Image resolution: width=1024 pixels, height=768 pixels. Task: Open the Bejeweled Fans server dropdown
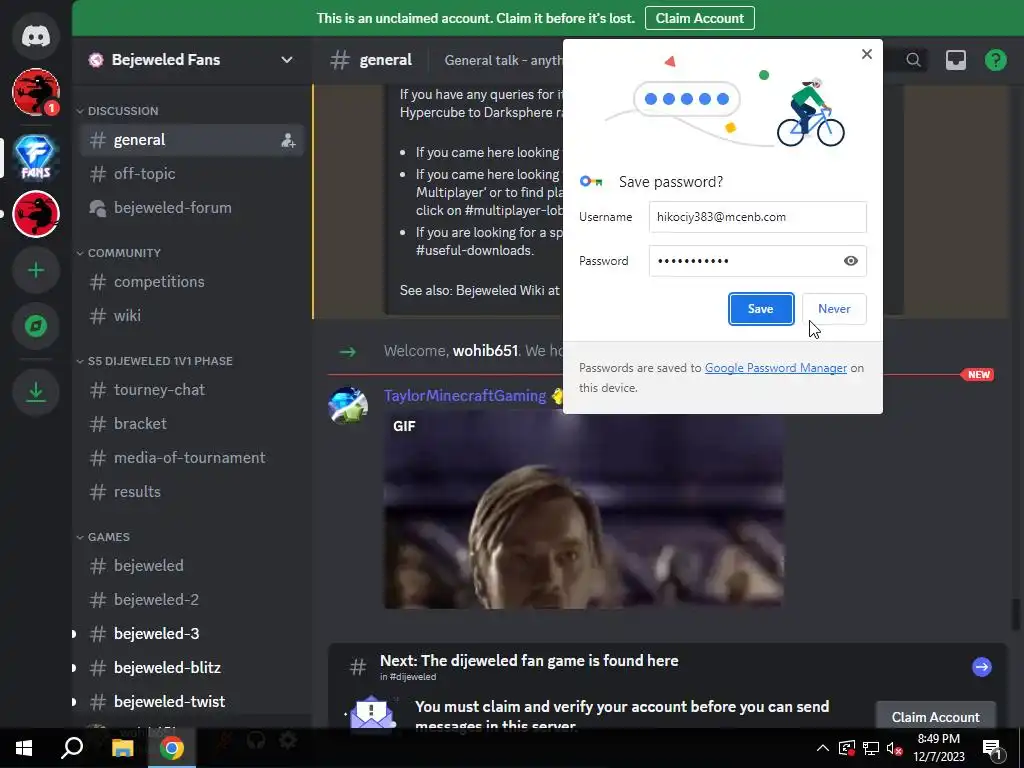coord(287,60)
